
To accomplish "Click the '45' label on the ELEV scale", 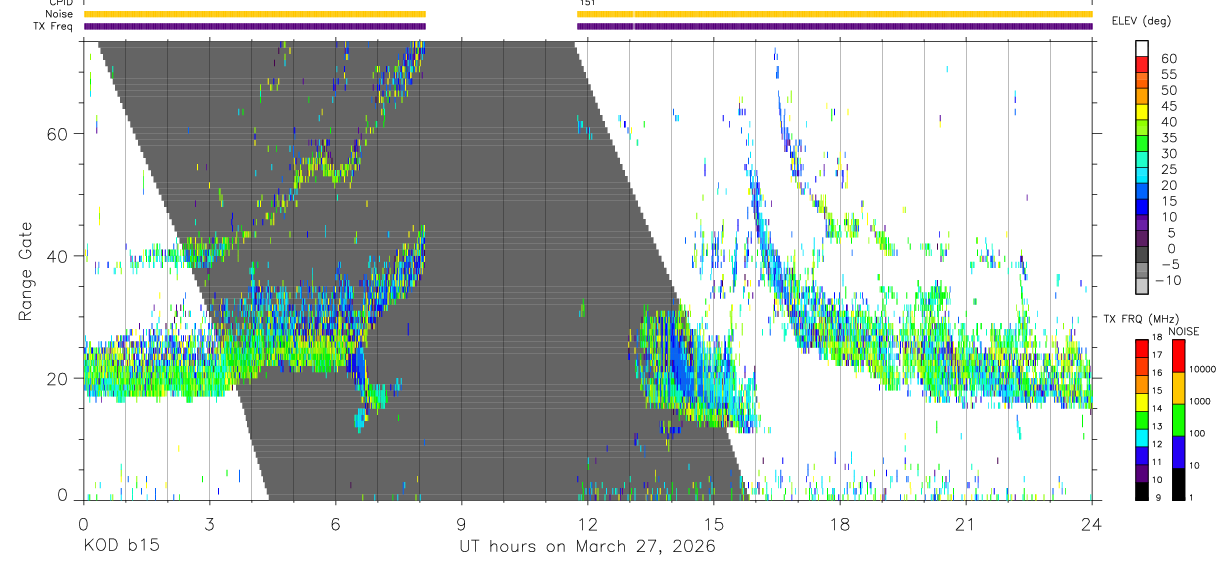I will click(1169, 106).
